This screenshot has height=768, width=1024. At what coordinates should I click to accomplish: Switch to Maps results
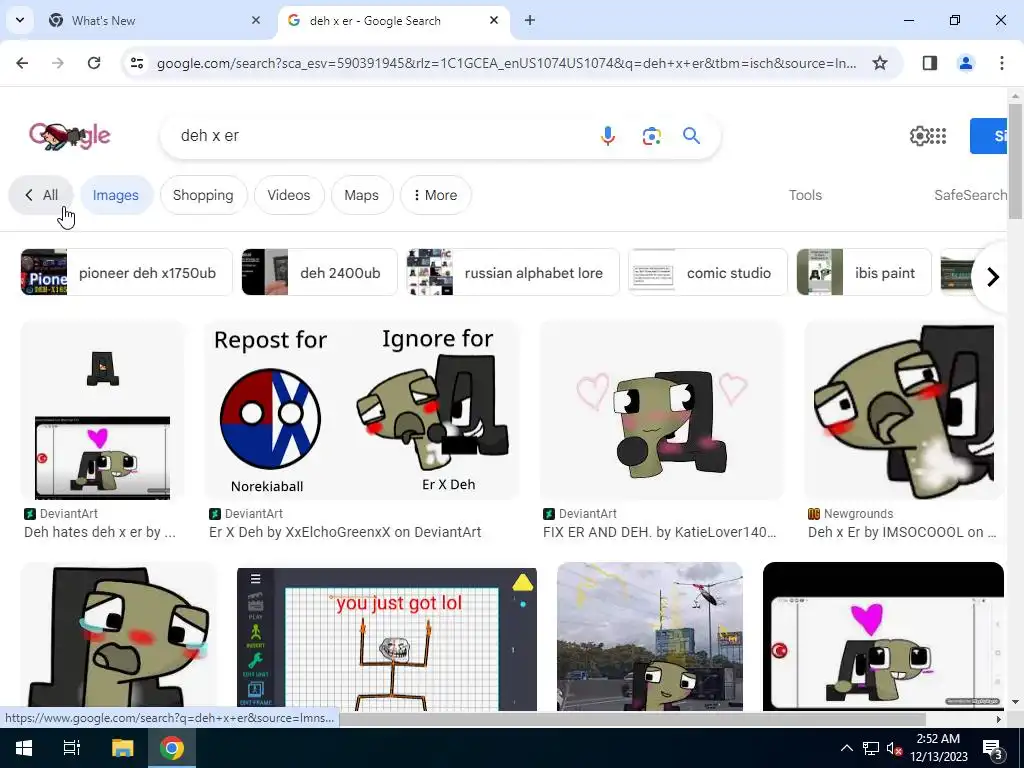(x=361, y=195)
